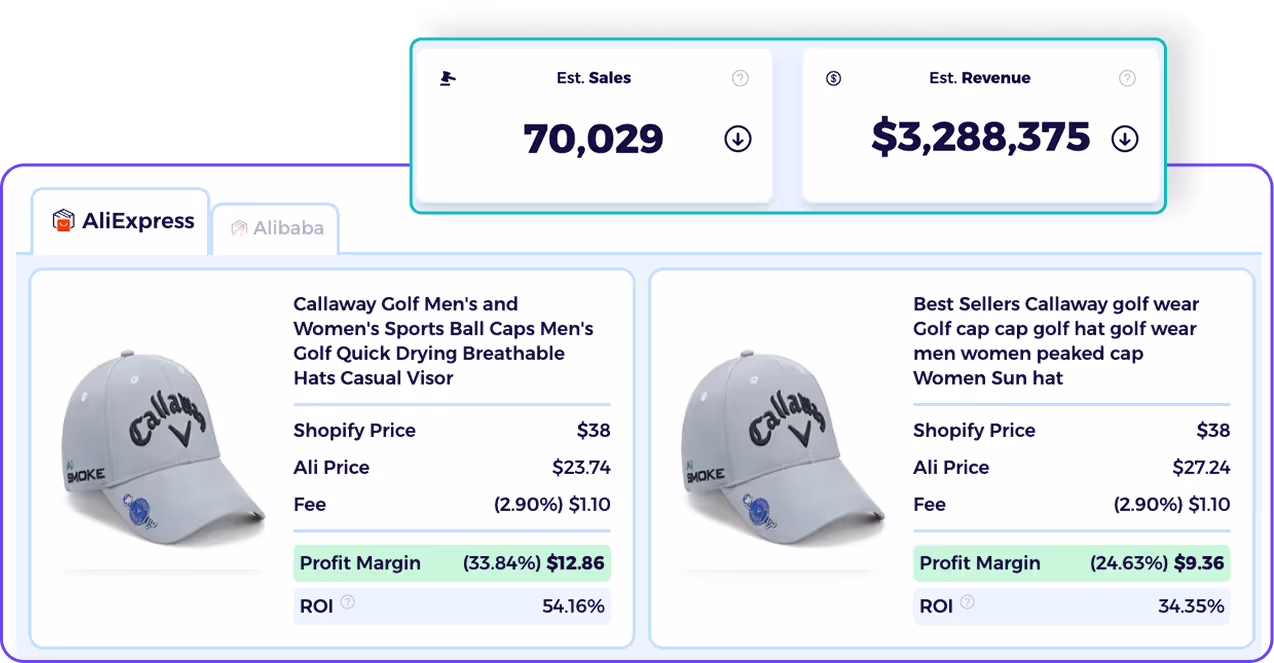Open the Quick Drying Breathable Hats product title
This screenshot has width=1274, height=663.
443,341
